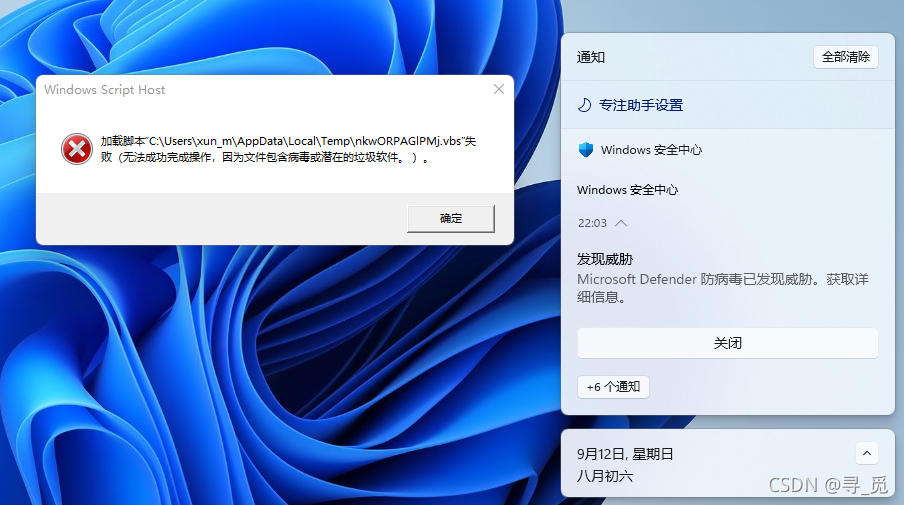Image resolution: width=904 pixels, height=505 pixels.
Task: Click the Windows Script Host title text
Action: point(104,90)
